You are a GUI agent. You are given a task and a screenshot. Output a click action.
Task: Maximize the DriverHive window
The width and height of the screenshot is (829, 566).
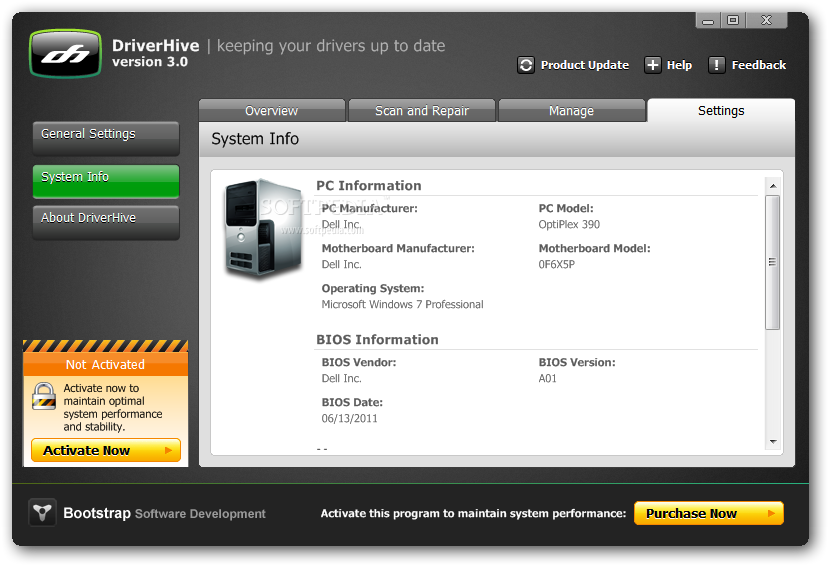click(733, 21)
